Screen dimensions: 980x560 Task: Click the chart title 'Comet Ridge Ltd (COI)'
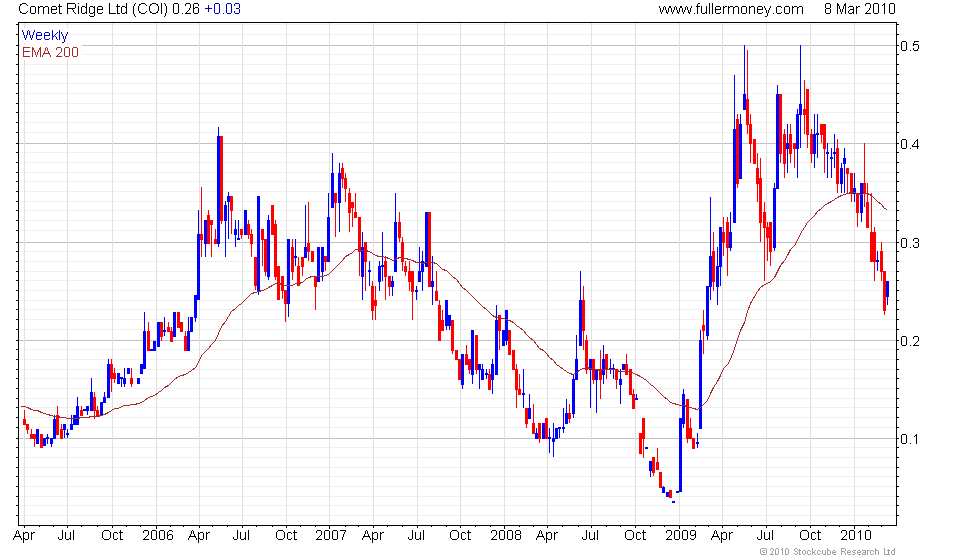93,9
